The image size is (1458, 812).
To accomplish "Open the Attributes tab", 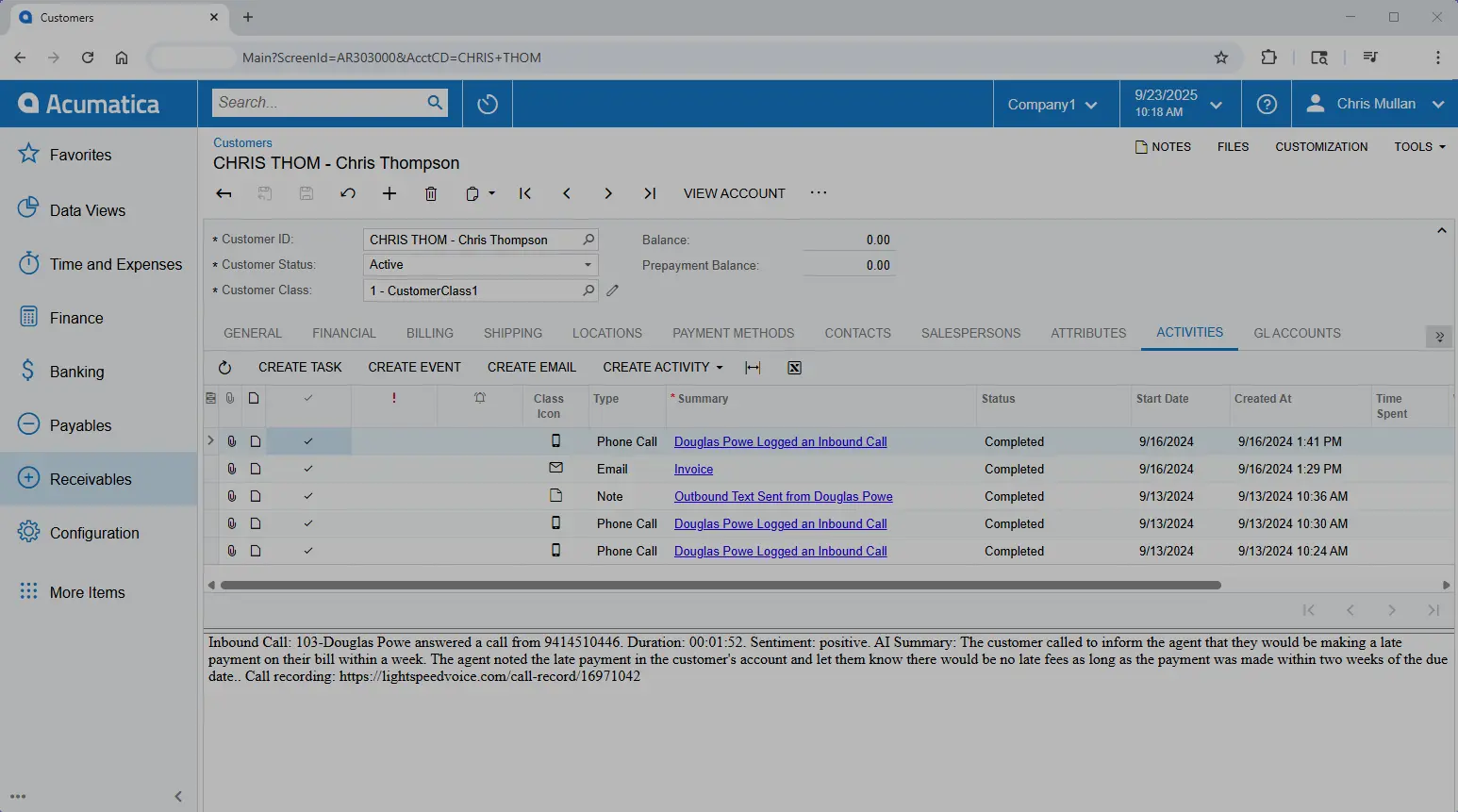I will pyautogui.click(x=1087, y=333).
